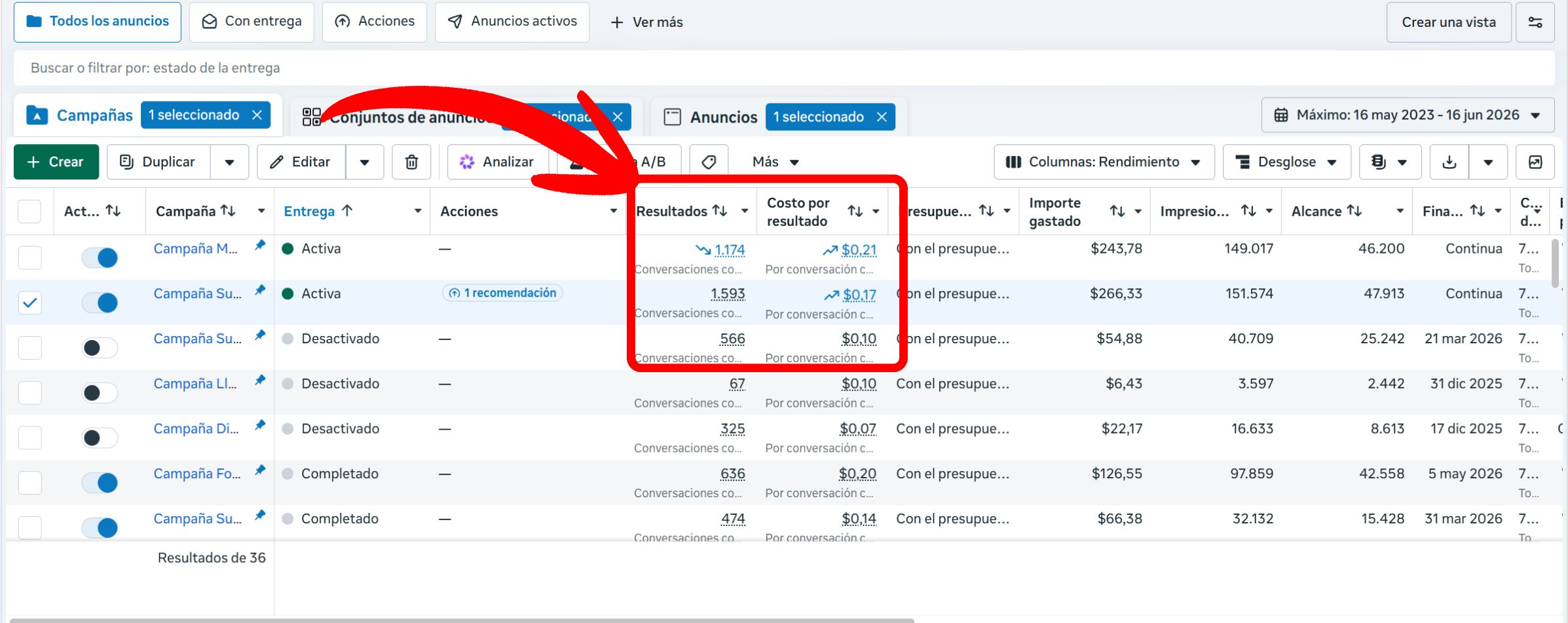Click the green Crear button
Viewport: 1568px width, 623px height.
(x=56, y=162)
